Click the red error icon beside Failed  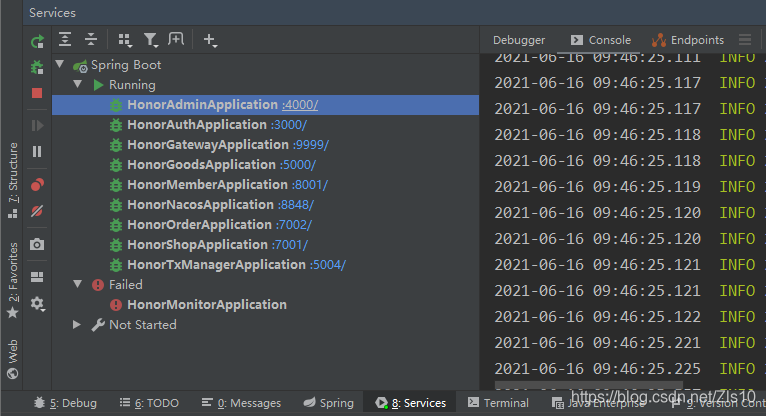[98, 285]
